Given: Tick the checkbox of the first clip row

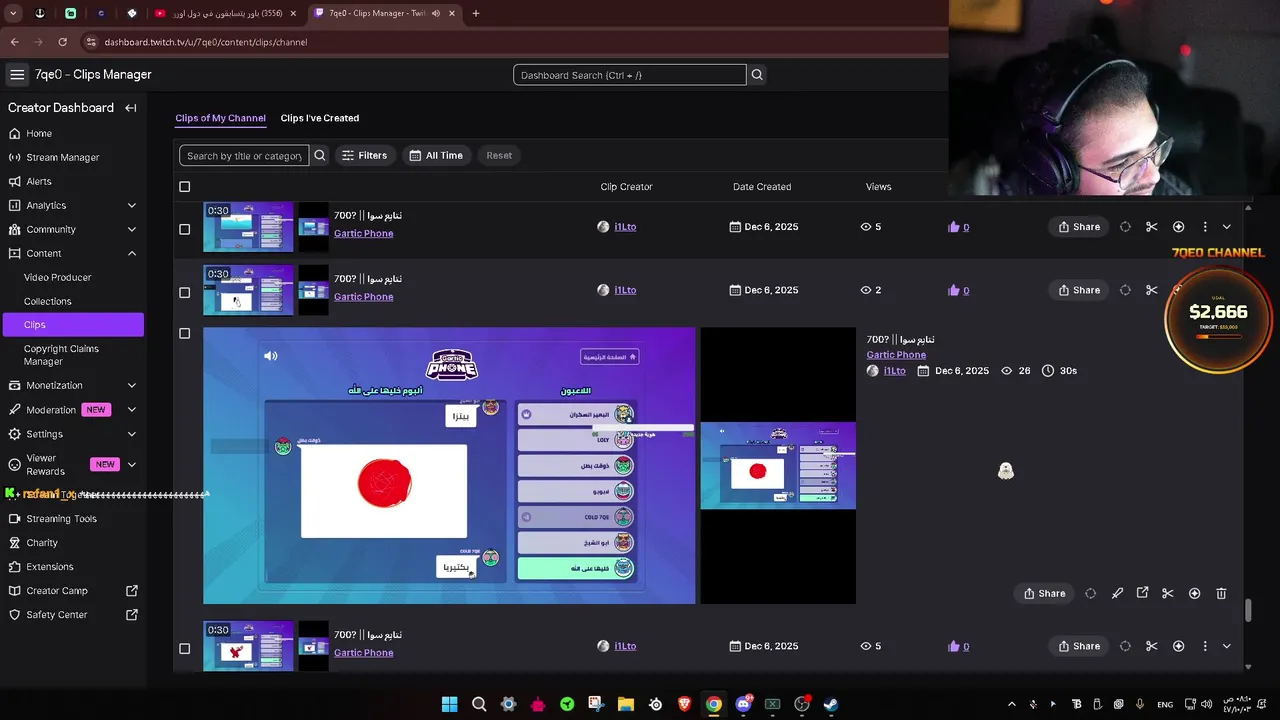Looking at the screenshot, I should click(184, 229).
